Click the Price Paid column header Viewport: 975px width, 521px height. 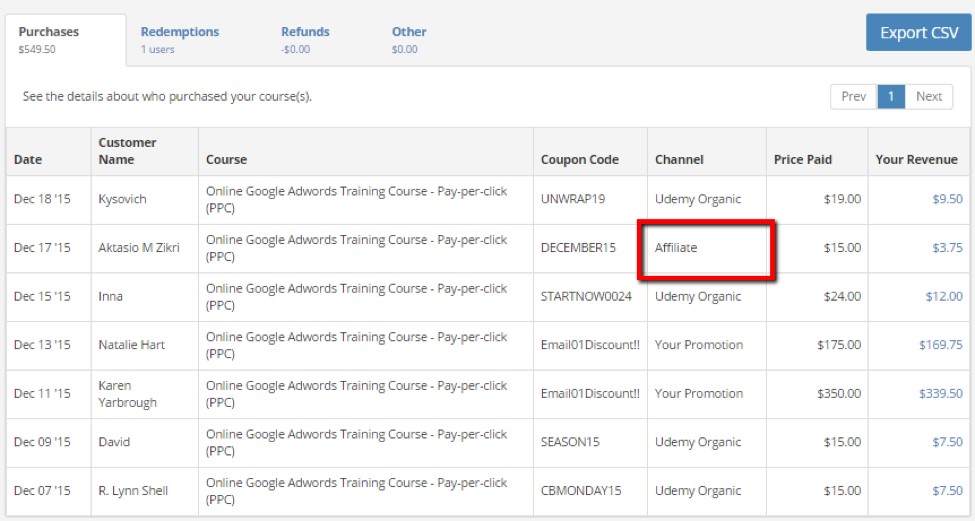pyautogui.click(x=802, y=160)
